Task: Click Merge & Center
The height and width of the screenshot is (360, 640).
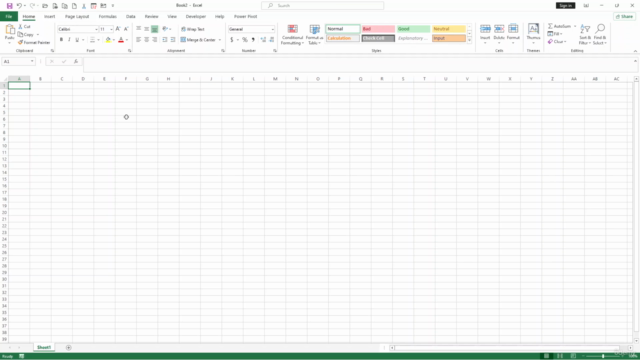Action: click(198, 40)
